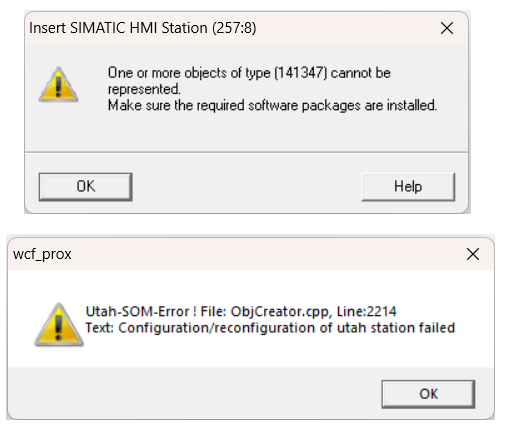The image size is (506, 436).
Task: Click the 'Make sure the required software packages' line
Action: coord(272,105)
